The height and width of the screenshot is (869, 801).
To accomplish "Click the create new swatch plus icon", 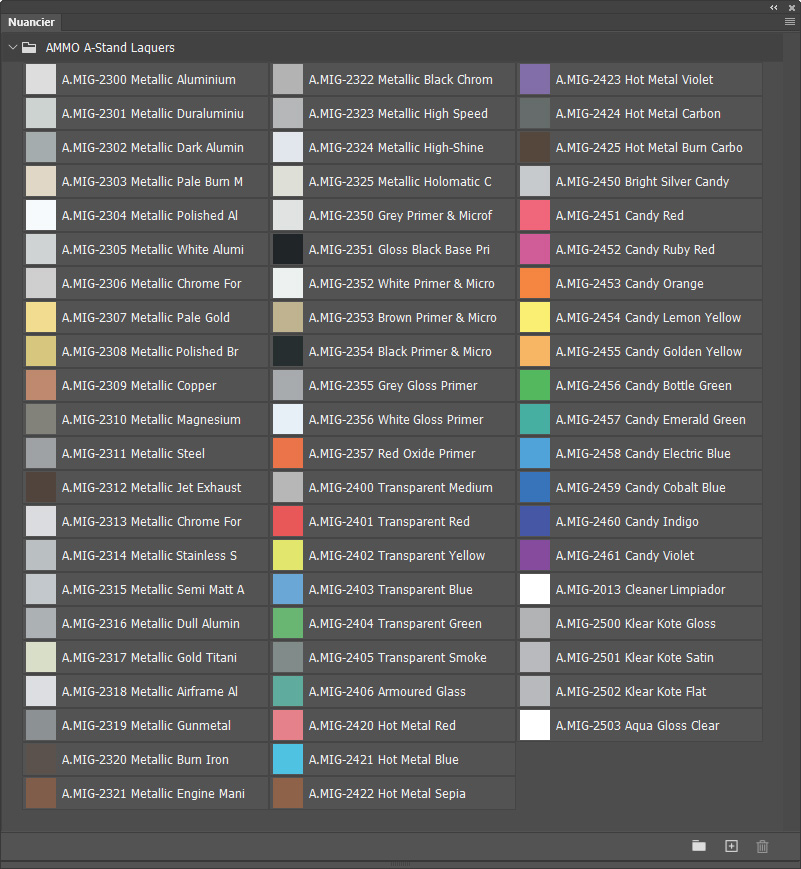I will pyautogui.click(x=732, y=846).
